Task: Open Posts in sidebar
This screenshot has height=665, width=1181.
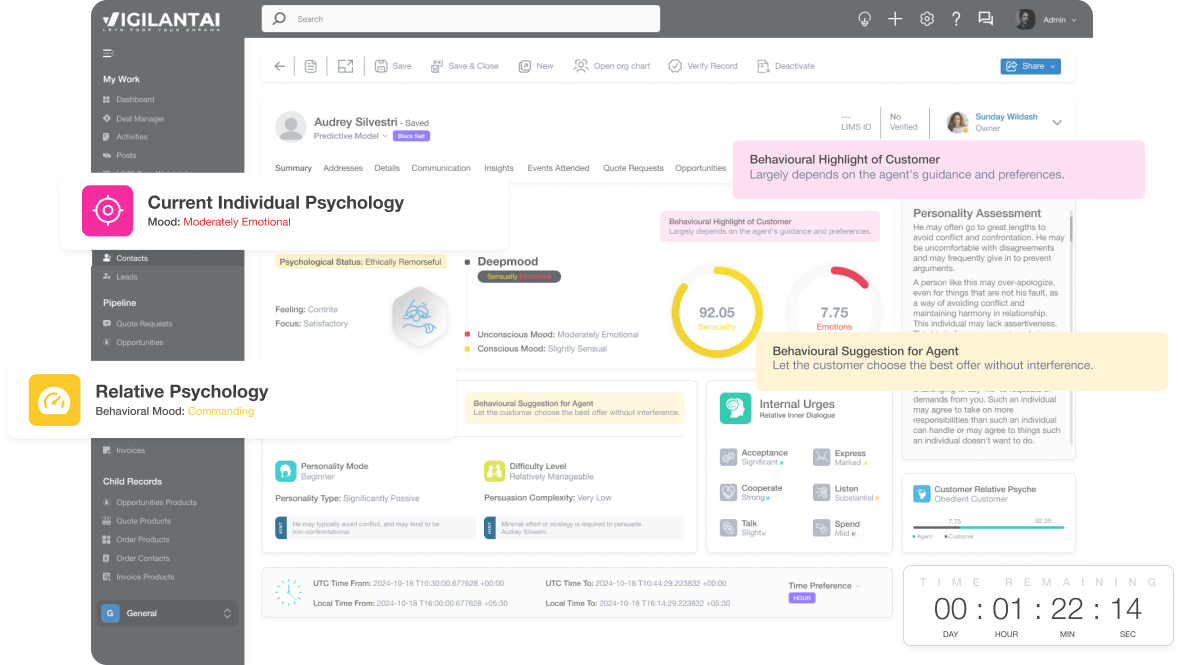Action: [119, 155]
